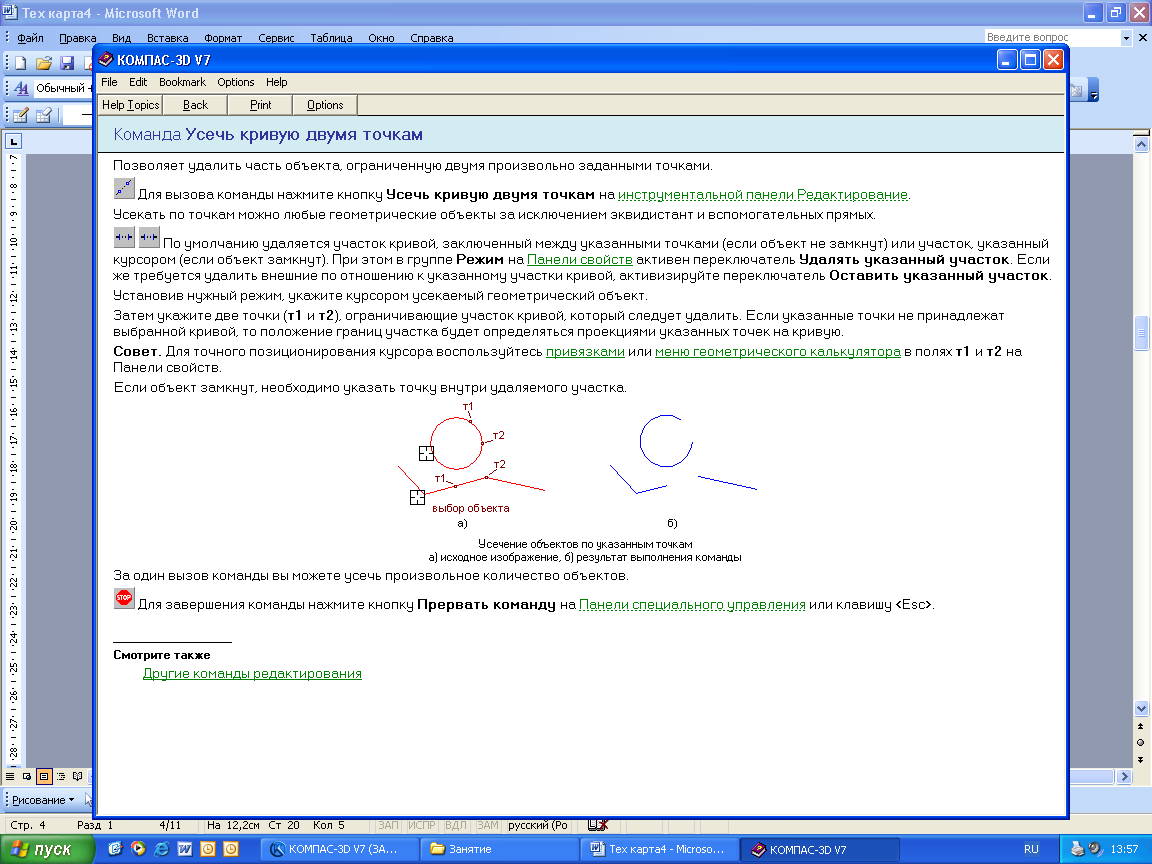Click Open folder icon in Word toolbar
1152x864 pixels.
(44, 63)
